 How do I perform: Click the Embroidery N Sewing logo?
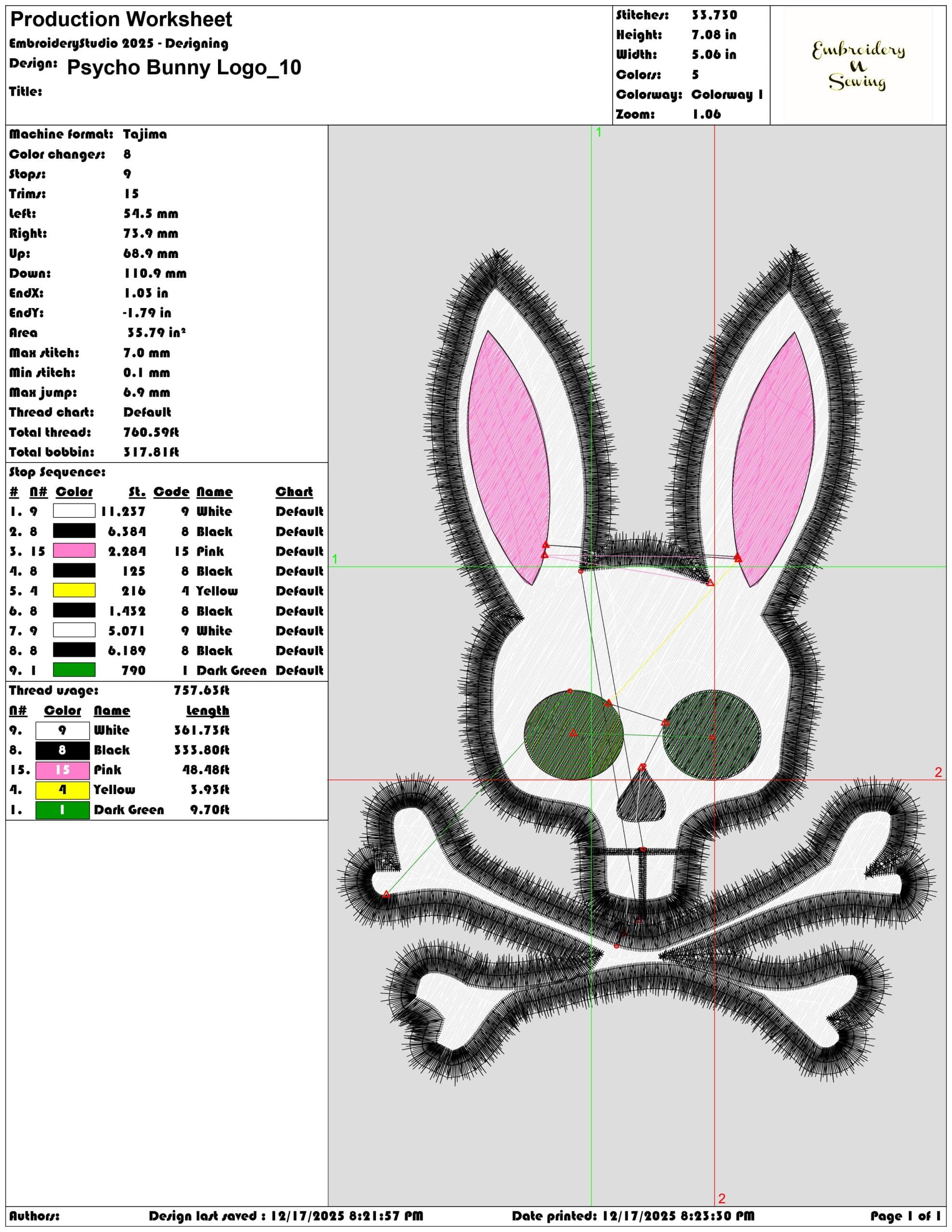click(858, 65)
